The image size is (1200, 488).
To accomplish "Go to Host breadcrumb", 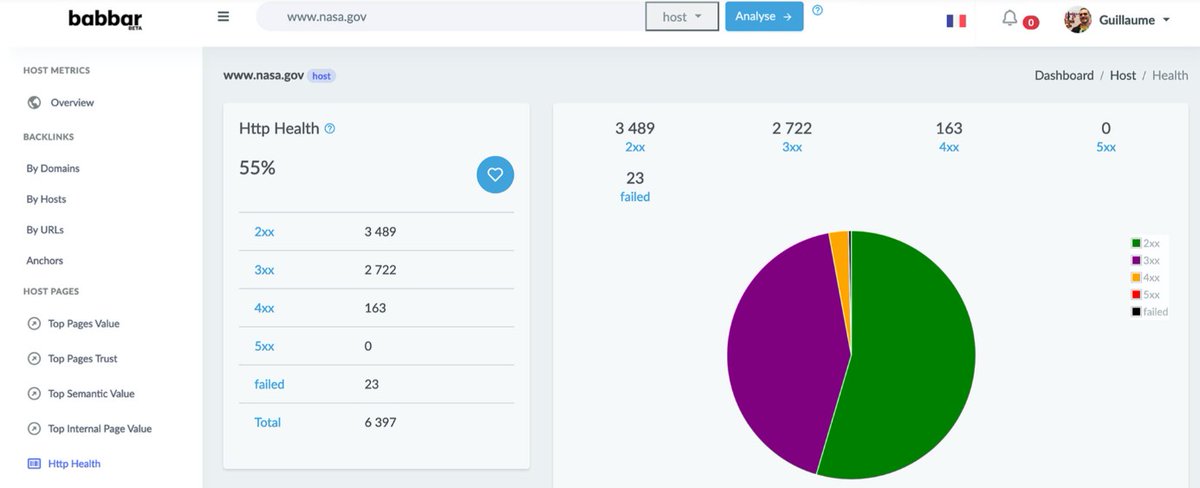I will click(1123, 75).
